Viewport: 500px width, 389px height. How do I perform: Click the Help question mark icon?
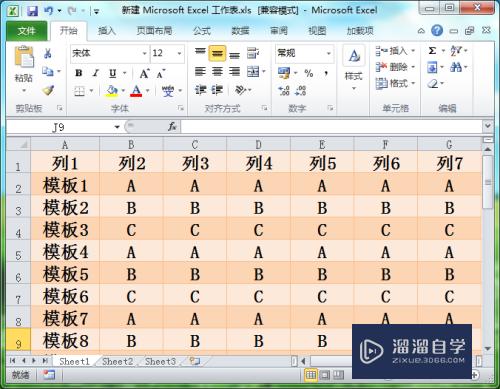coord(437,31)
